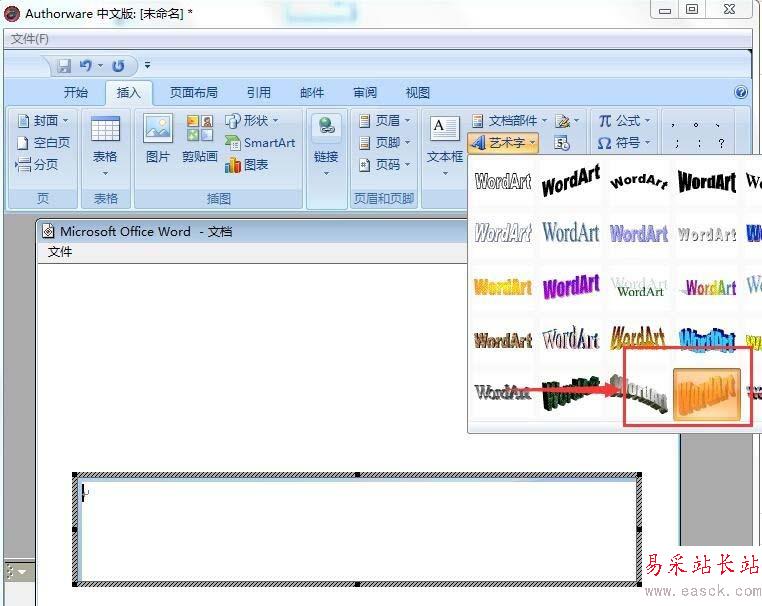Click the Authorware application icon in title bar
Image resolution: width=762 pixels, height=606 pixels.
tap(12, 14)
